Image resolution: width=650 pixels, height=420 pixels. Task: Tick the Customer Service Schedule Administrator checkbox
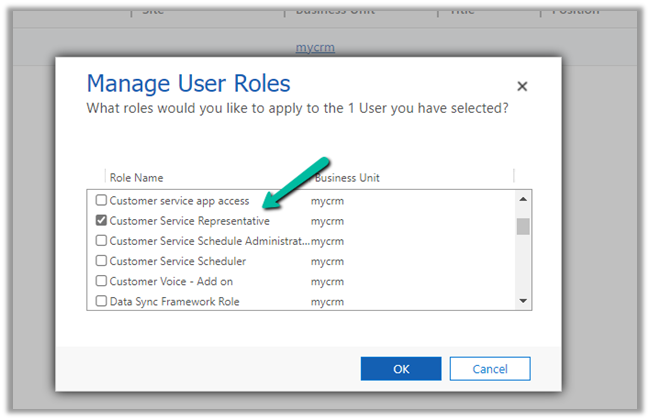[101, 241]
